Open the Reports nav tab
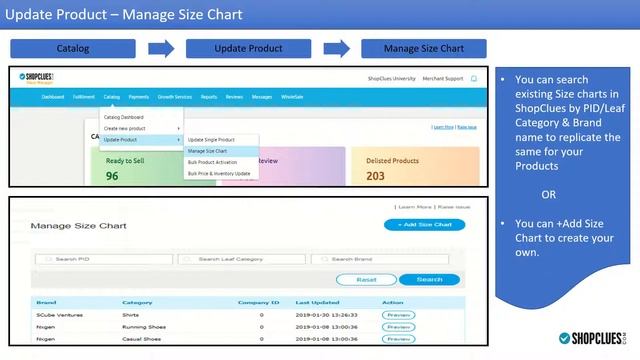640x360 pixels. (x=209, y=97)
